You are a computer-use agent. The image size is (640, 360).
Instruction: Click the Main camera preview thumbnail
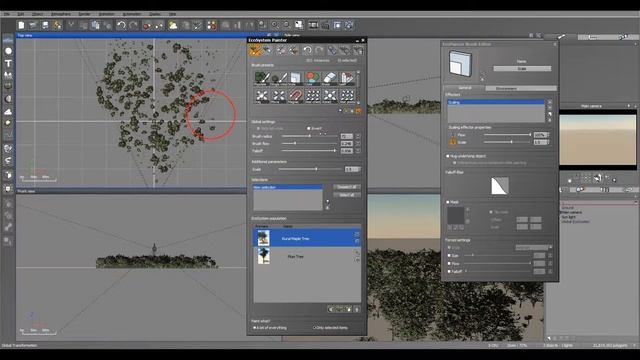(598, 140)
